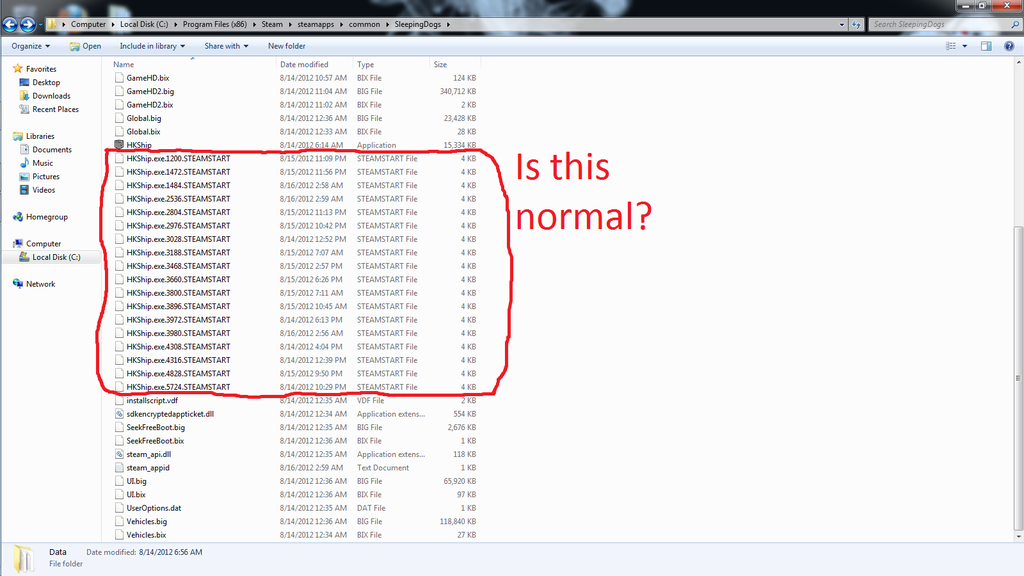1024x576 pixels.
Task: Expand address bar history dropdown
Action: point(841,24)
